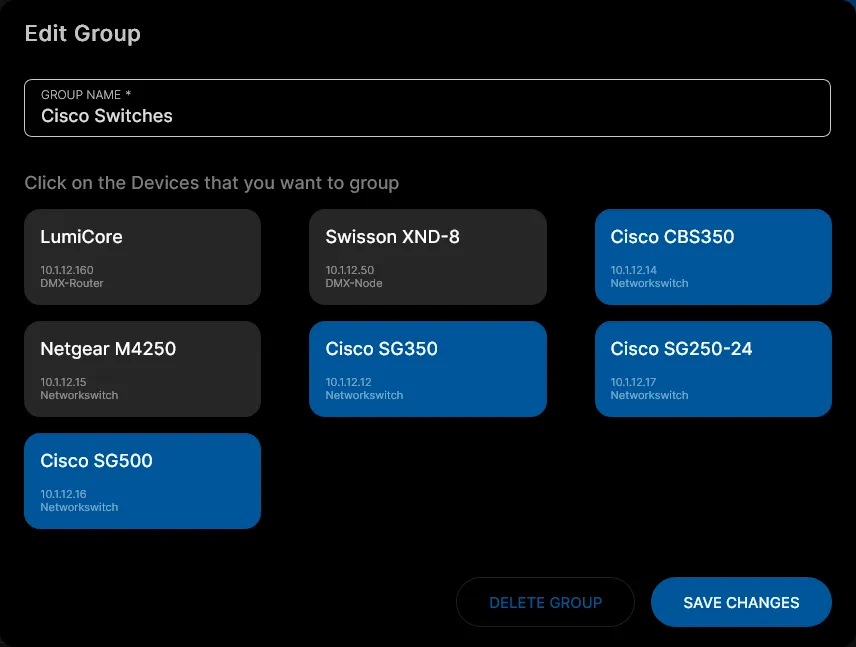Click the DMX-Node label under Swisson XND-8
Image resolution: width=856 pixels, height=647 pixels.
[x=354, y=283]
